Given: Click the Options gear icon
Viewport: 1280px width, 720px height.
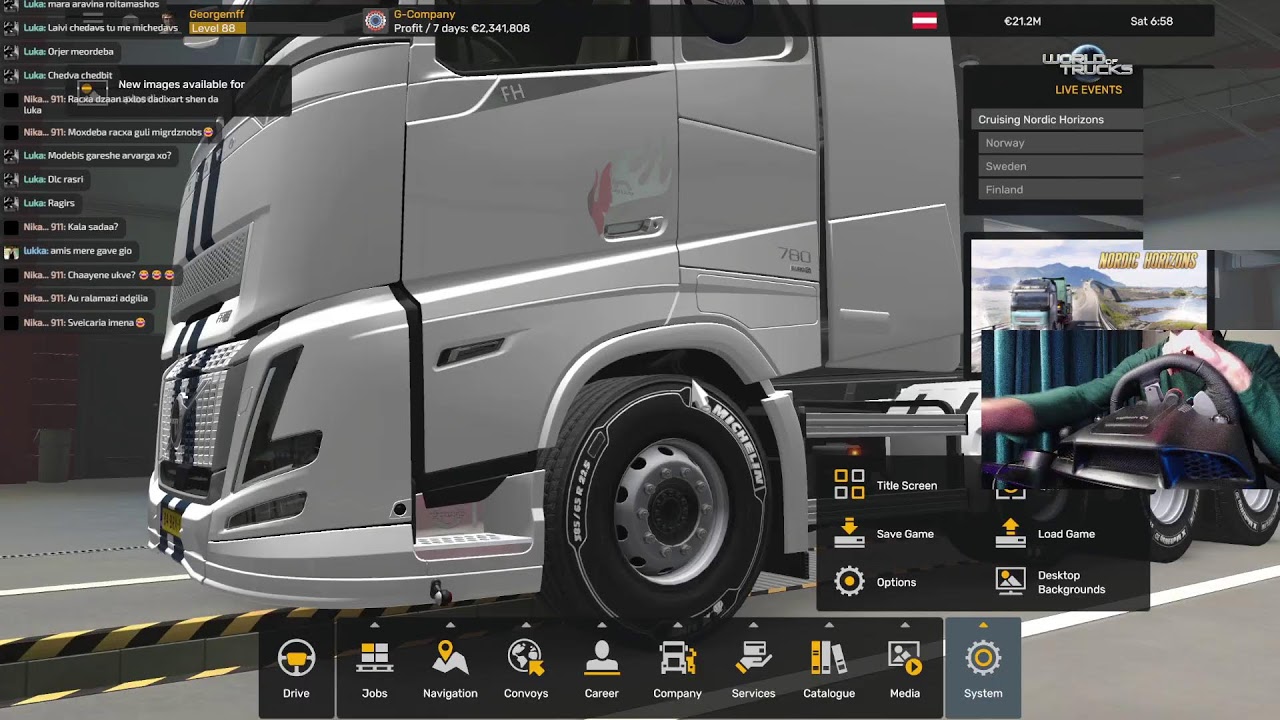Looking at the screenshot, I should [849, 582].
